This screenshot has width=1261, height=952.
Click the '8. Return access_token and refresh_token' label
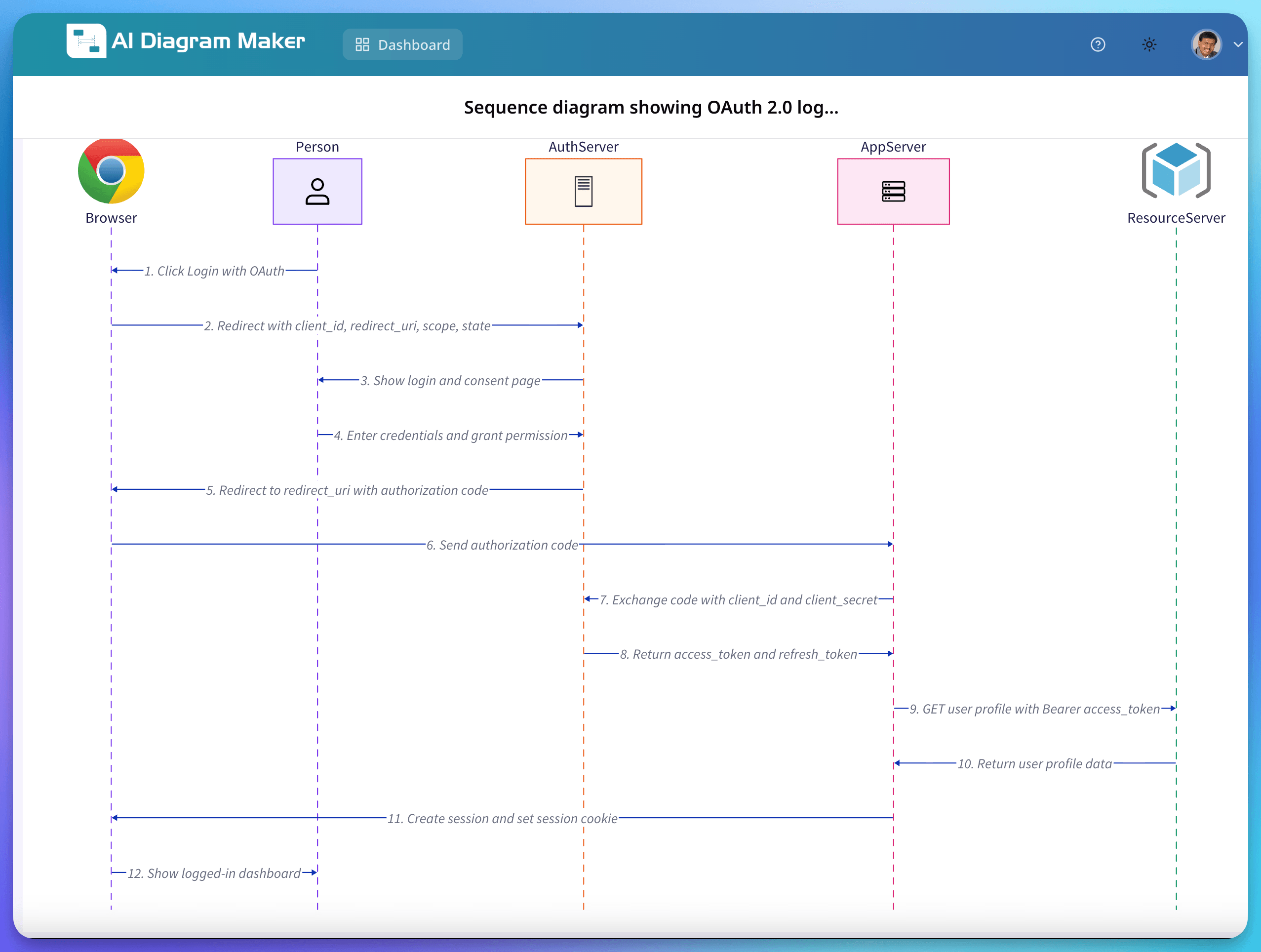click(738, 654)
